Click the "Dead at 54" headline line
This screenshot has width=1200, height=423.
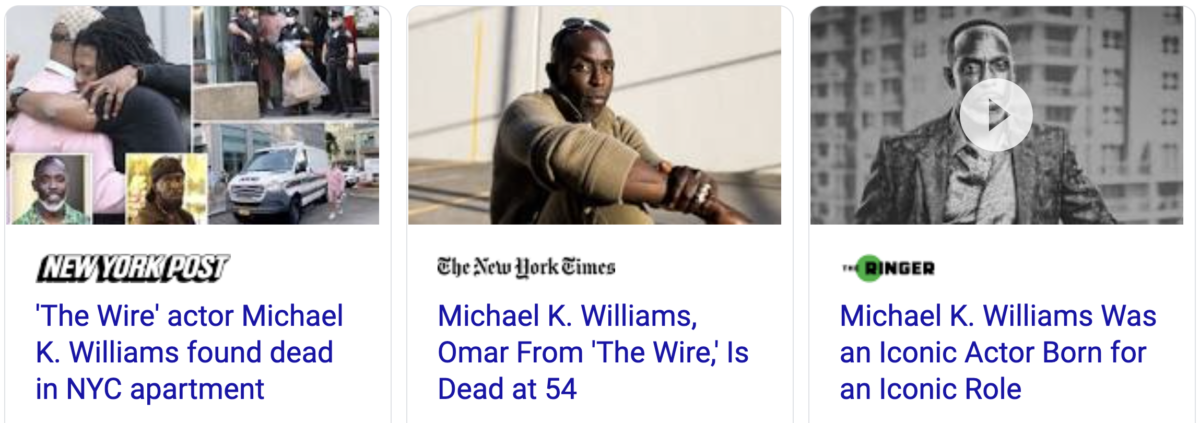tap(507, 388)
